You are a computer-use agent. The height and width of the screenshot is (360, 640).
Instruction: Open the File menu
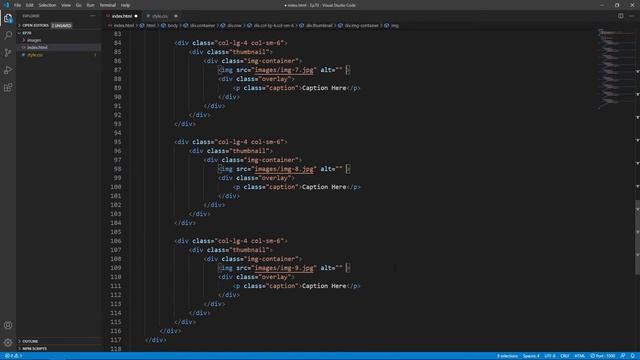click(18, 5)
